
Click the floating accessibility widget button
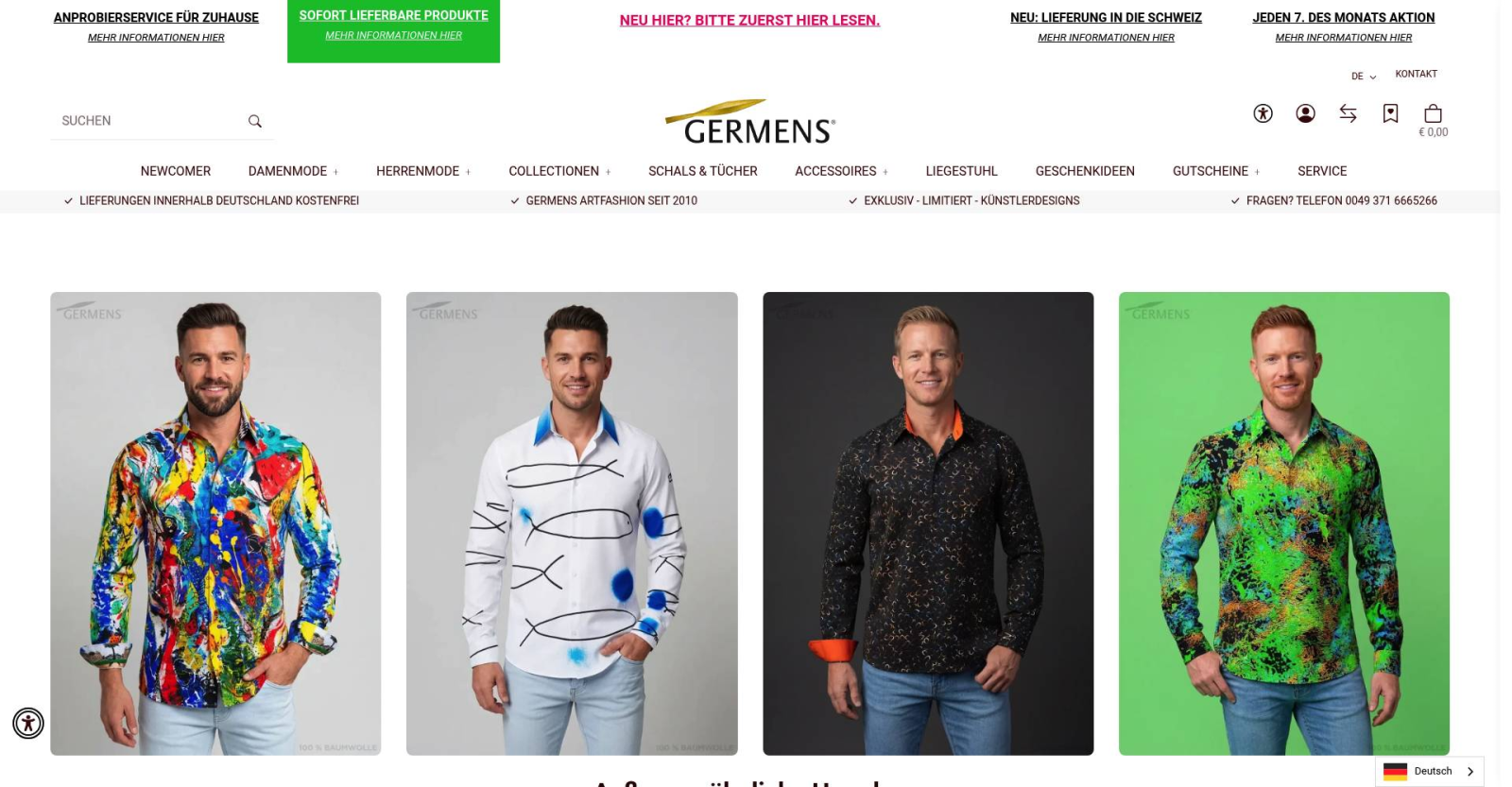coord(28,724)
